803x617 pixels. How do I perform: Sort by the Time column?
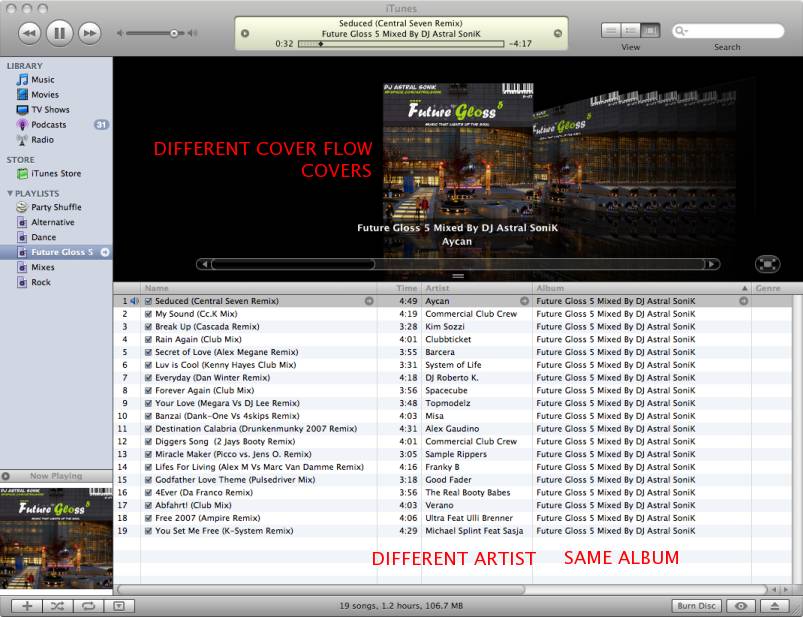(x=399, y=288)
